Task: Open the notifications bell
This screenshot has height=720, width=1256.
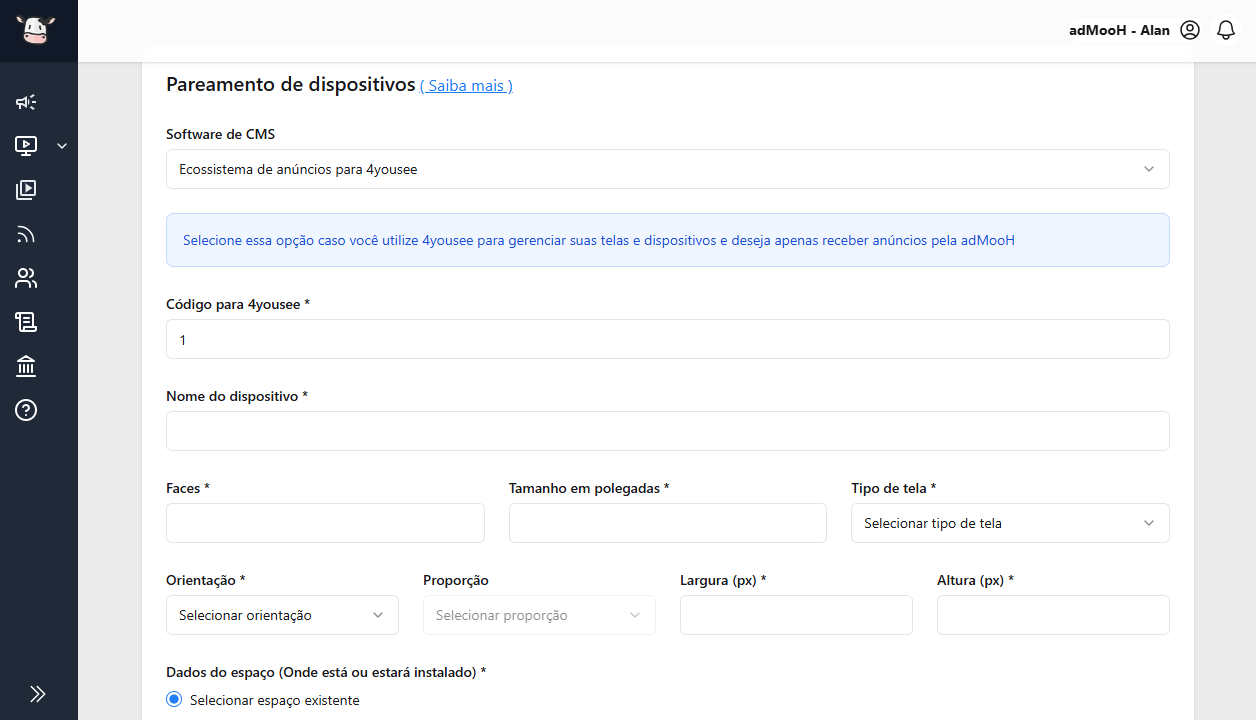Action: point(1226,30)
